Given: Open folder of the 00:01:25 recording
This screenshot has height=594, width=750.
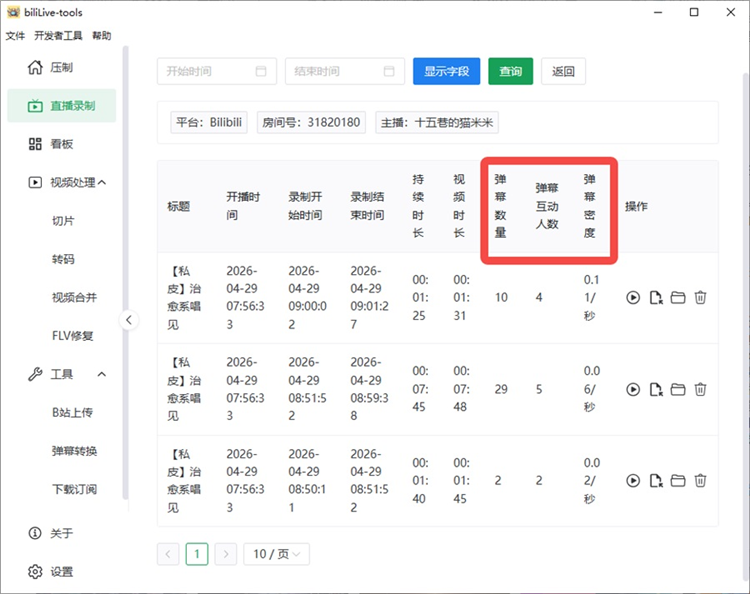Looking at the screenshot, I should tap(678, 297).
